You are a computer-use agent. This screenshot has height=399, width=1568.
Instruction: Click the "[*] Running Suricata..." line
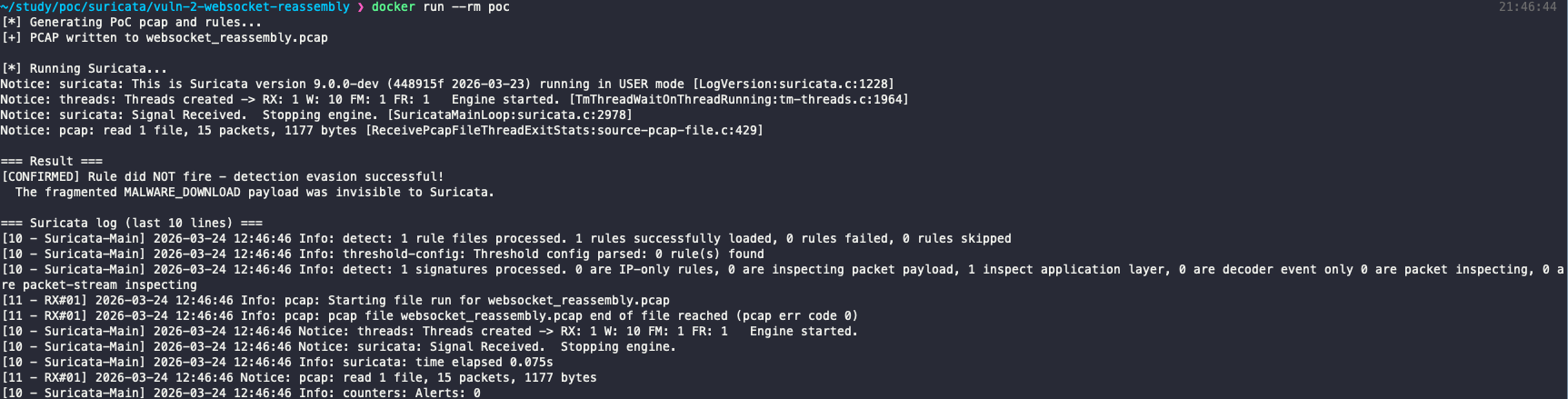(84, 69)
